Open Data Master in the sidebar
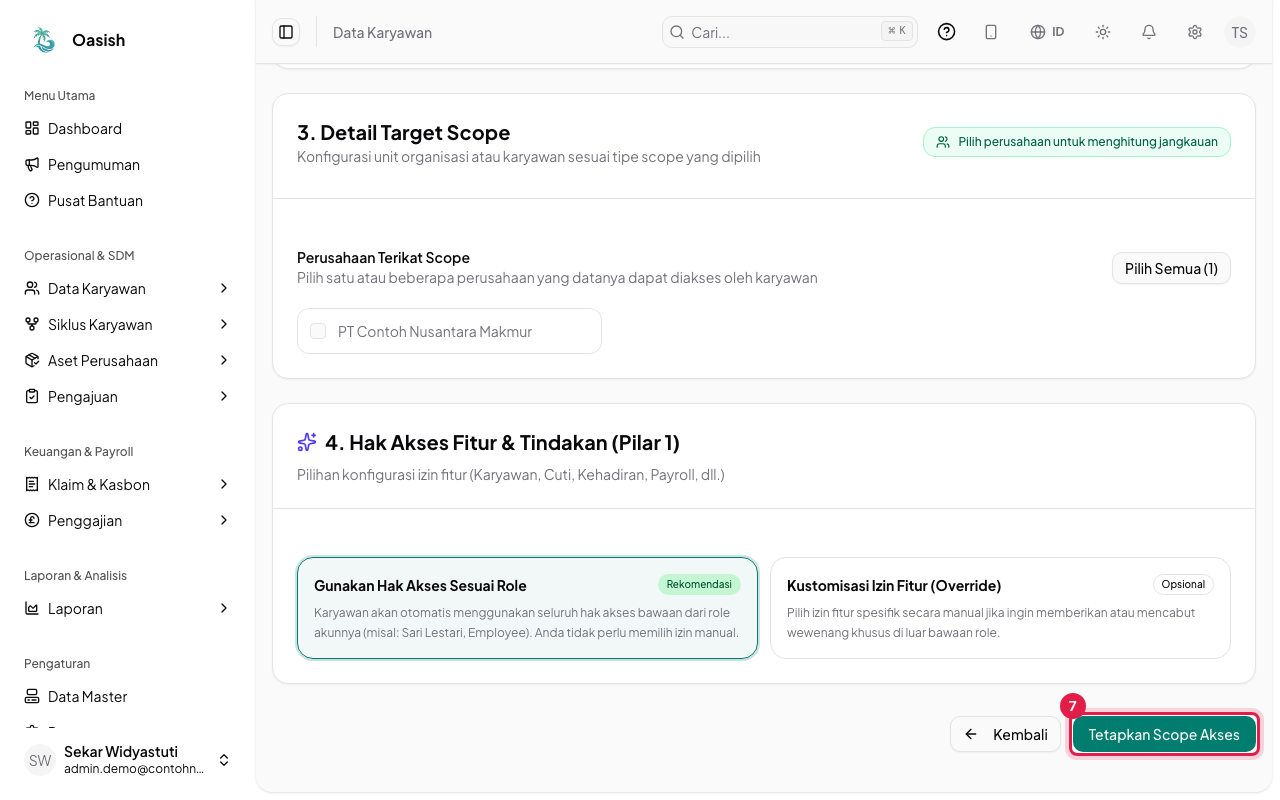This screenshot has width=1280, height=800. [128, 697]
